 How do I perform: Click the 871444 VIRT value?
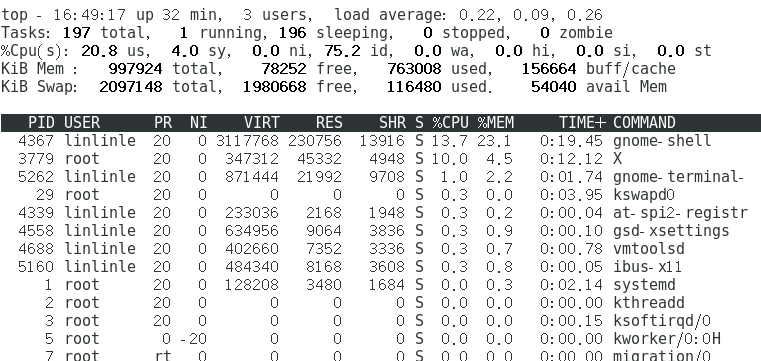(252, 177)
